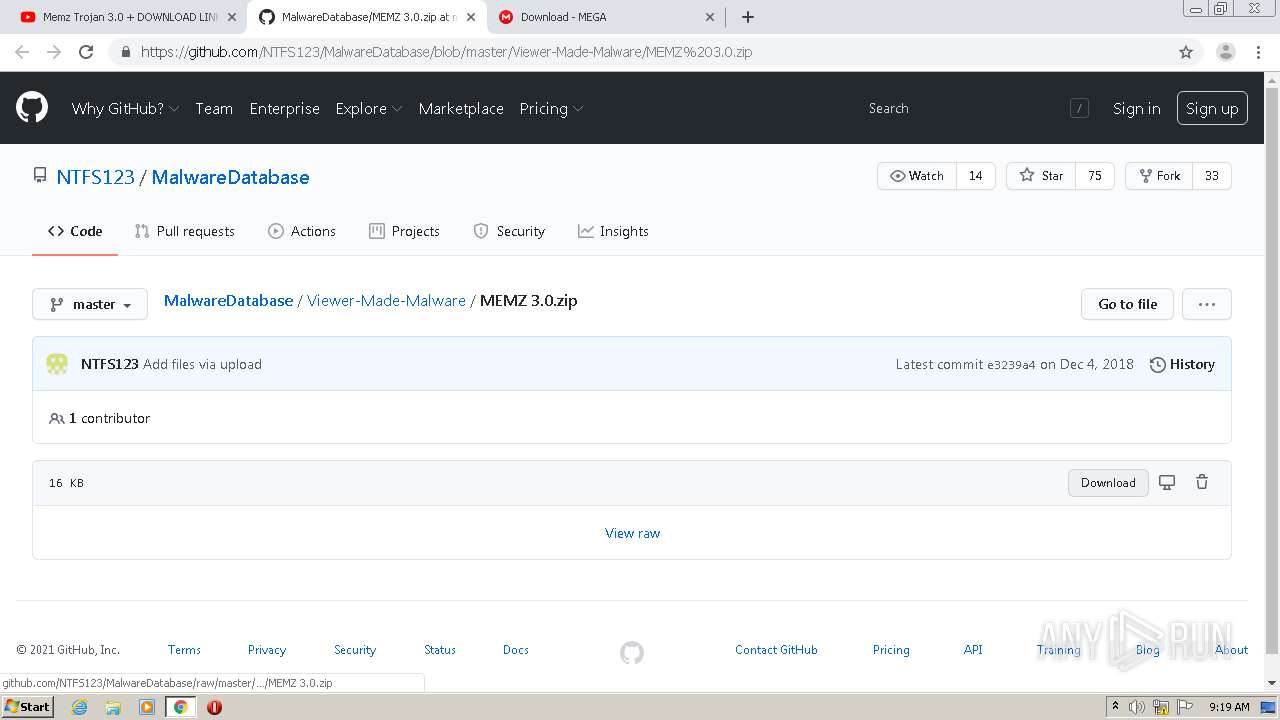Image resolution: width=1280 pixels, height=720 pixels.
Task: Click footer GitHub mark icon
Action: pyautogui.click(x=632, y=653)
